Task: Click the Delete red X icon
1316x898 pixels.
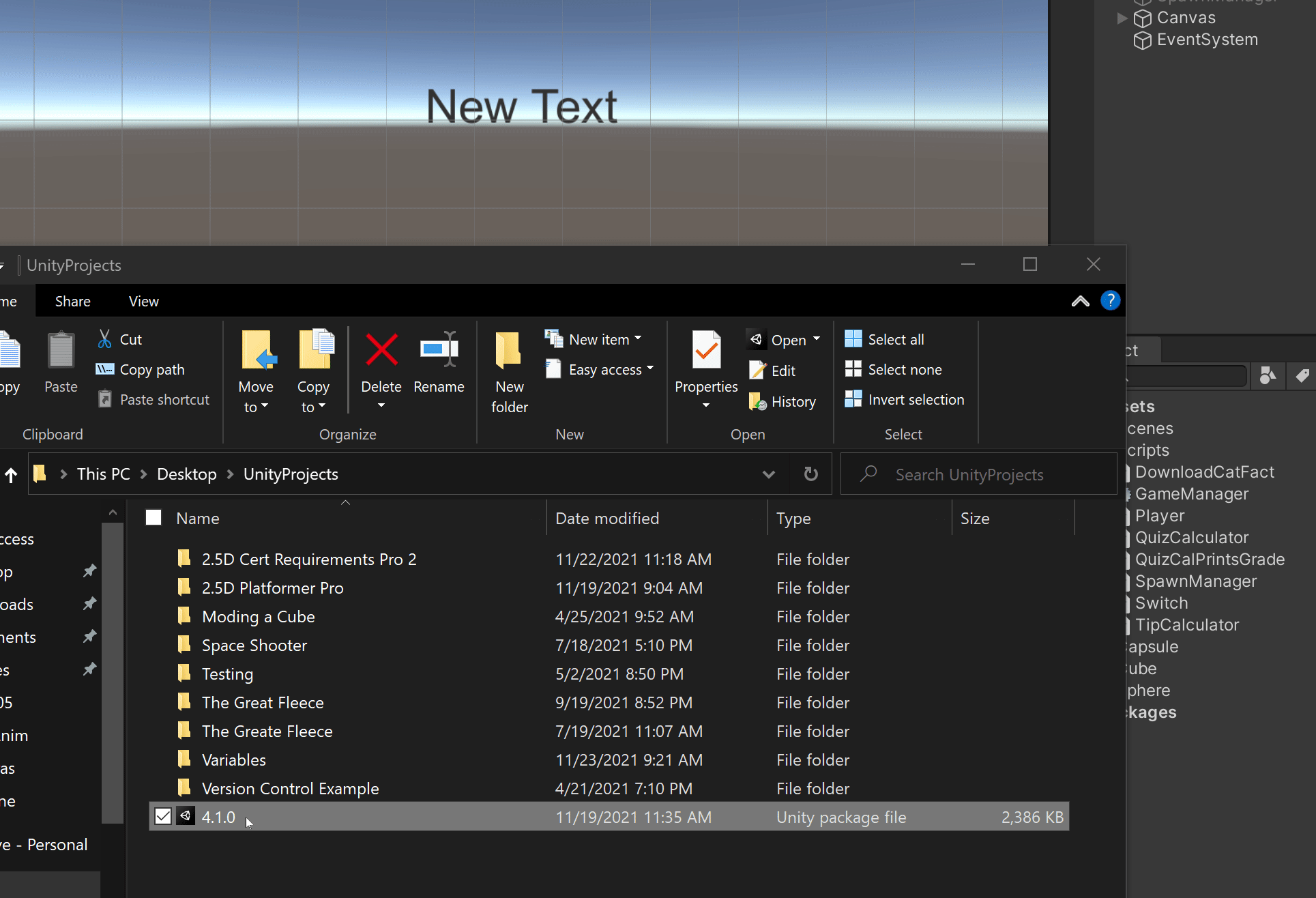Action: pyautogui.click(x=381, y=349)
